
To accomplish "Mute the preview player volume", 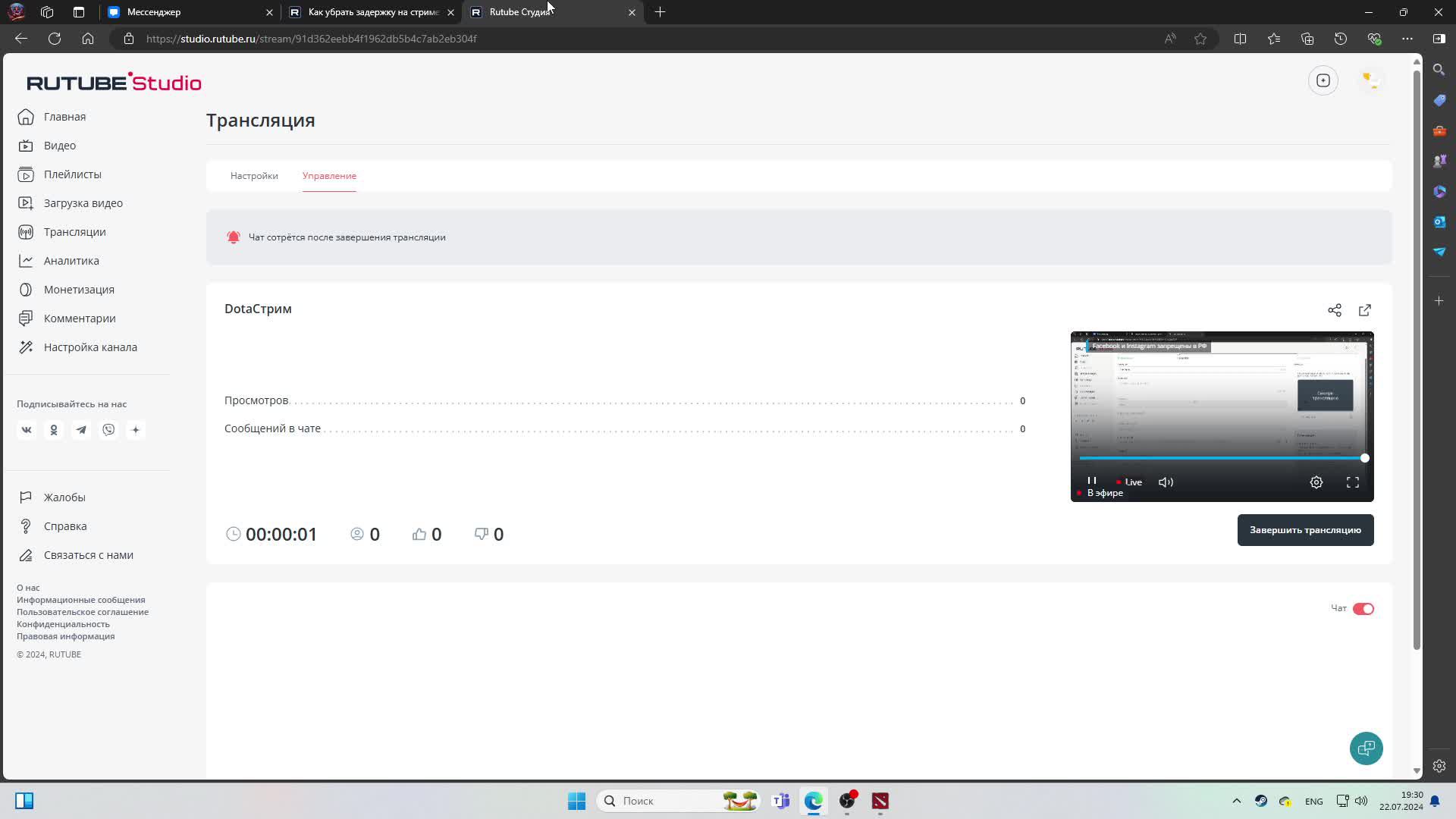I will click(x=1166, y=482).
